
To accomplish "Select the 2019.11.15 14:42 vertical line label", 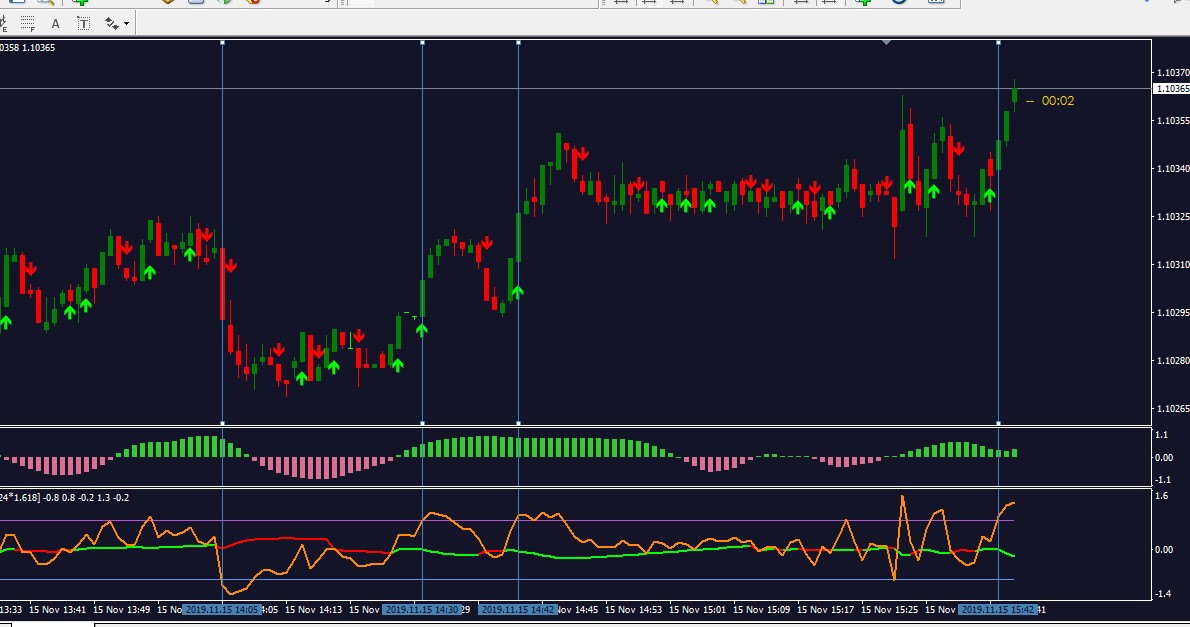I will [518, 610].
